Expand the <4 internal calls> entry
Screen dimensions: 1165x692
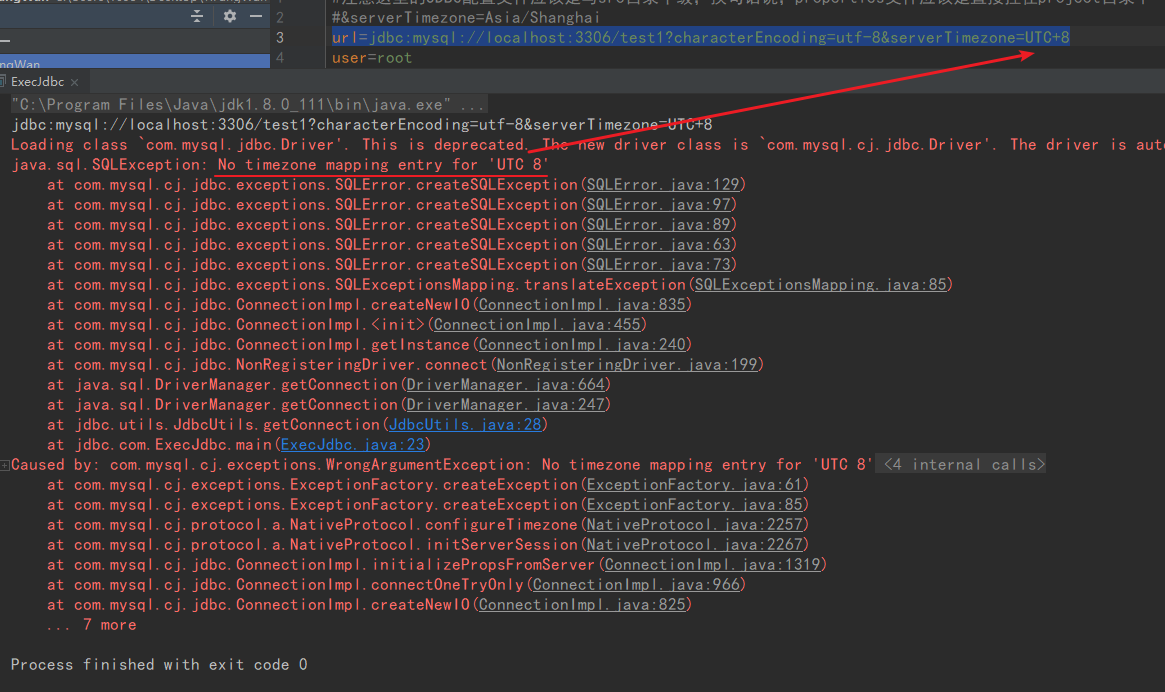(960, 463)
